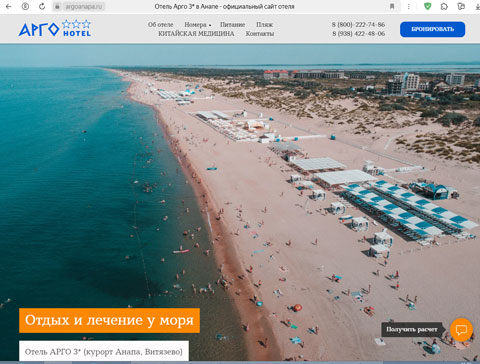Go back with the browser back arrow
480x364 pixels.
point(9,6)
